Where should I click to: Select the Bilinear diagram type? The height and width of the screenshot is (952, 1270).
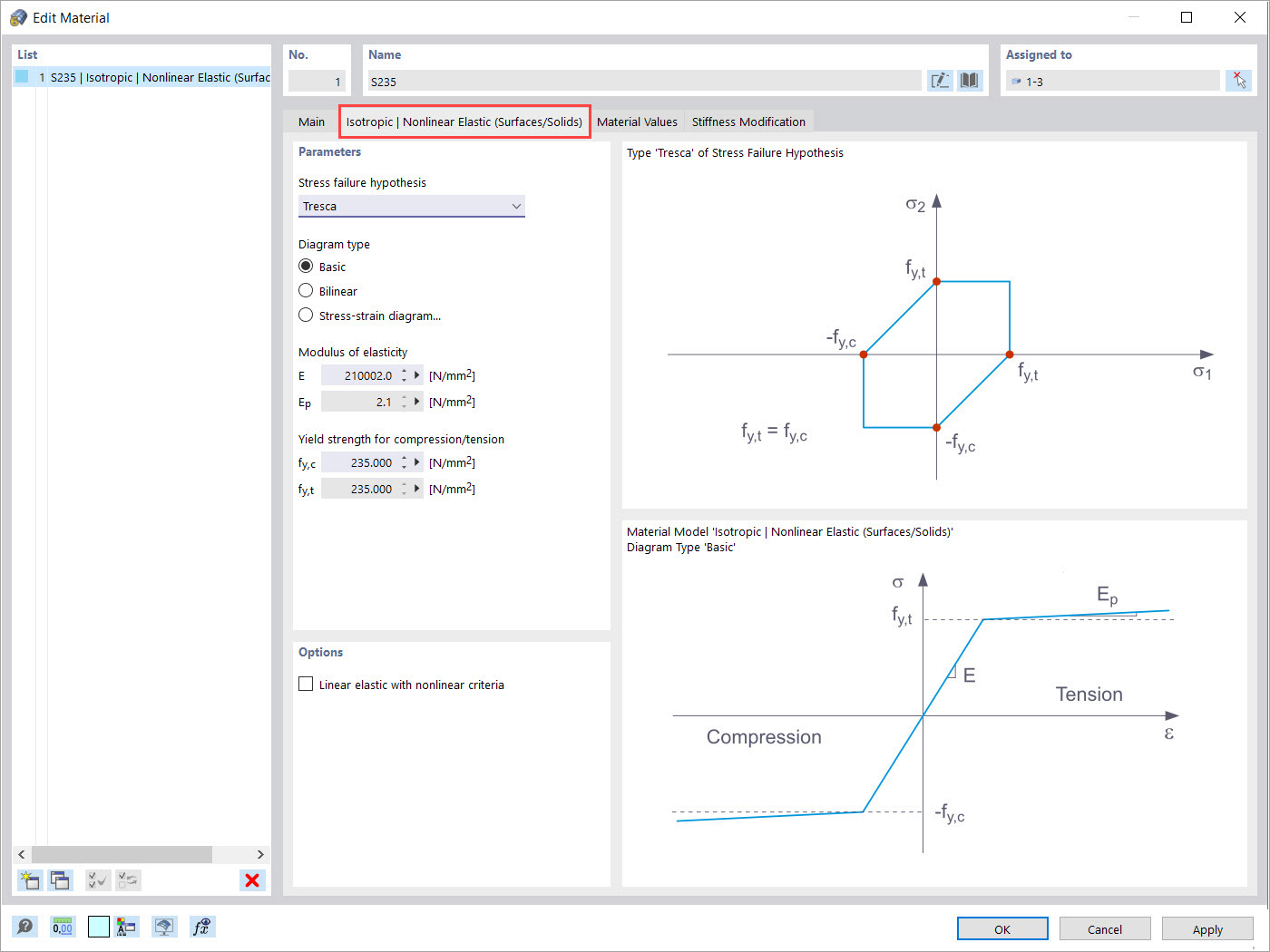[x=306, y=290]
